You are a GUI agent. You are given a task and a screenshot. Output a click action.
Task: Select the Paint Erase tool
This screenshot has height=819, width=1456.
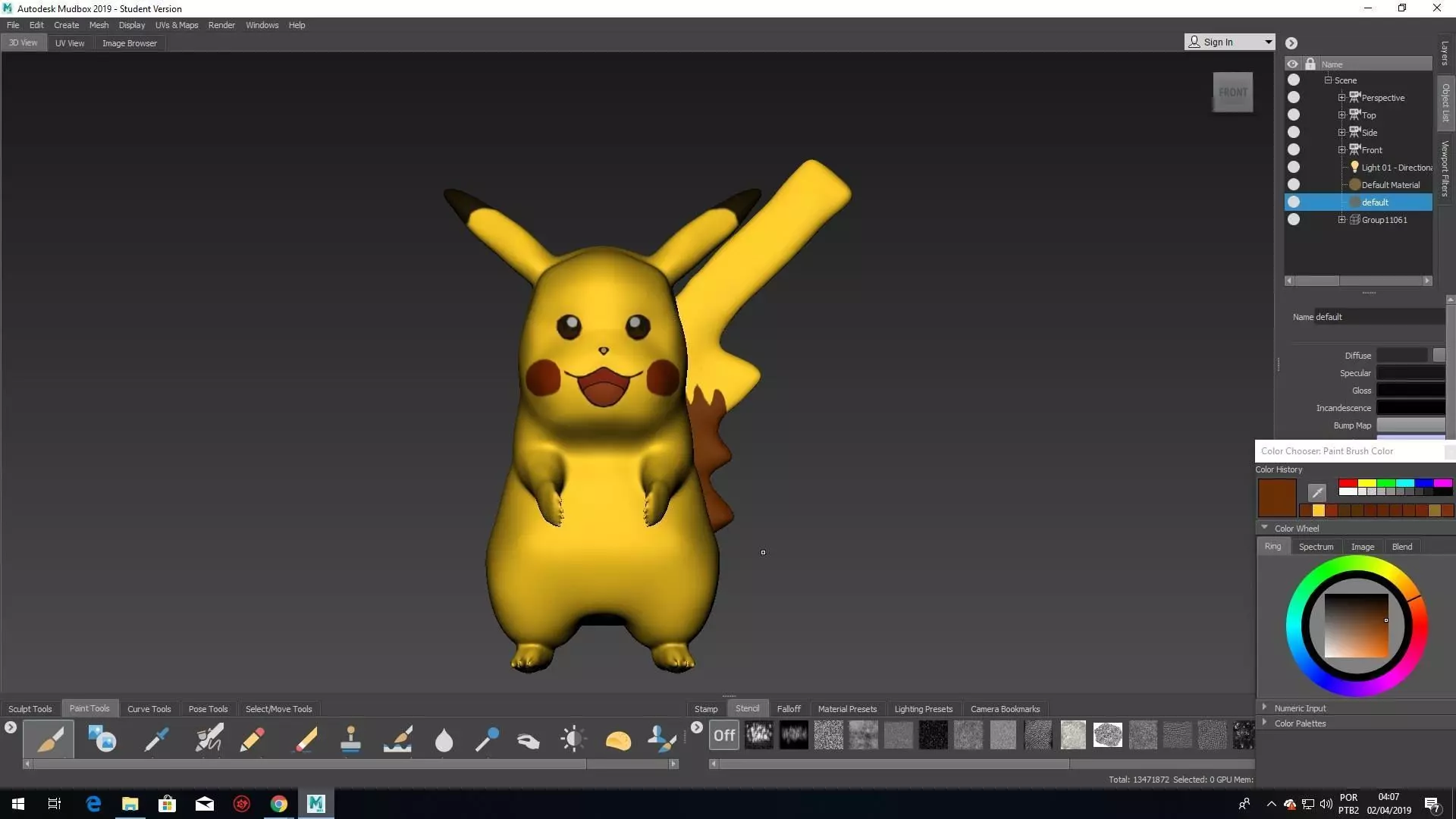coord(306,738)
